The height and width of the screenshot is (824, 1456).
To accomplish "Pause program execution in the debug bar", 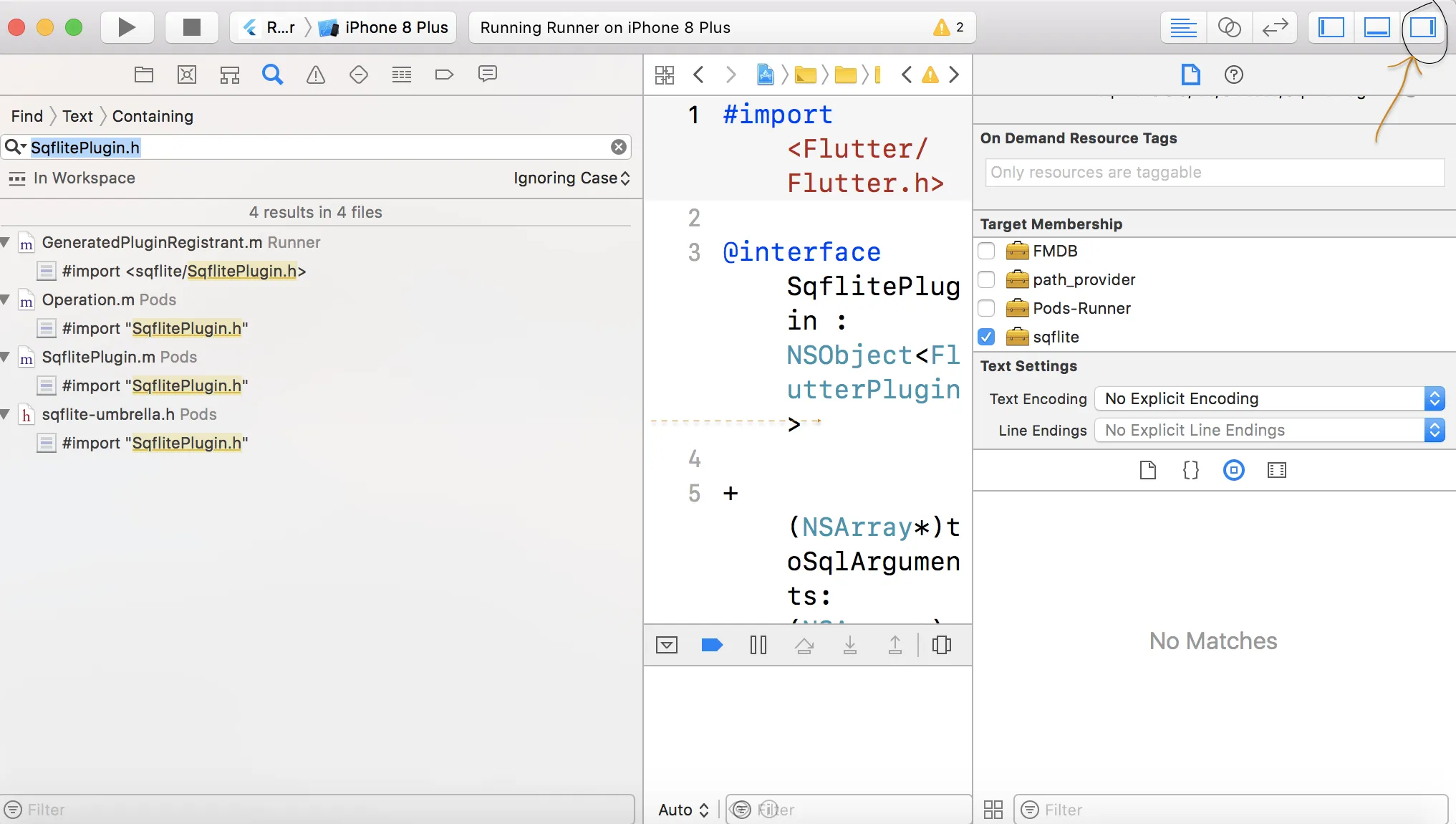I will pyautogui.click(x=758, y=645).
